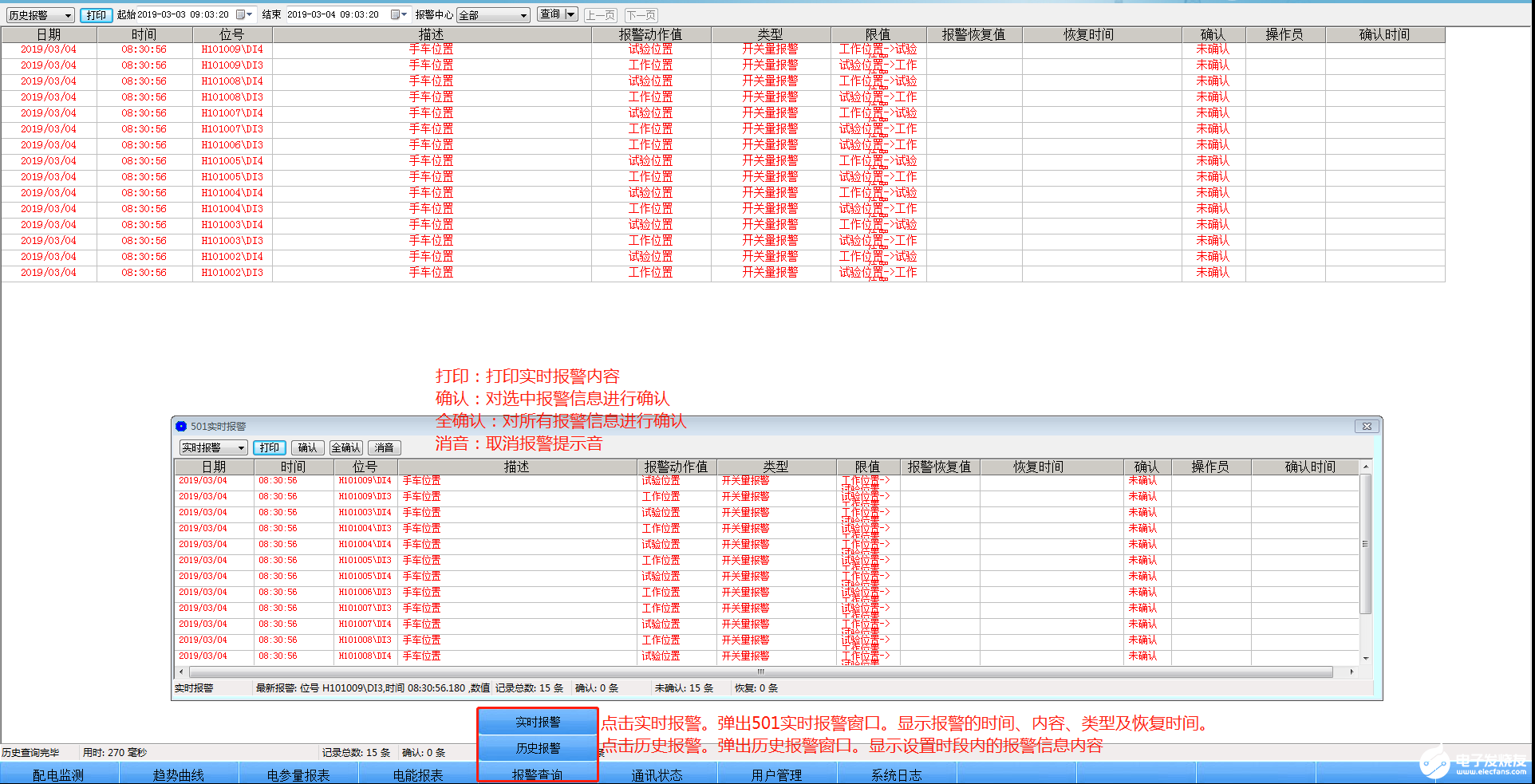
Task: Open the 电能报表 bottom tab
Action: tap(418, 774)
